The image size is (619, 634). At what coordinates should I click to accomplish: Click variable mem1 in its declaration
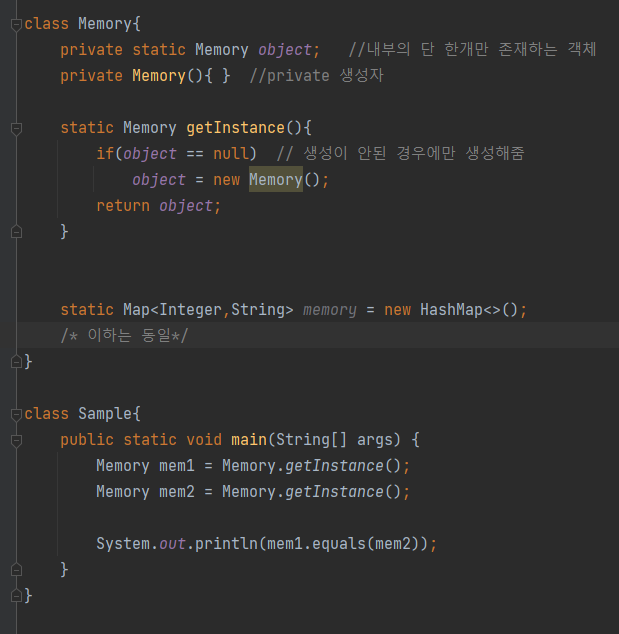[x=177, y=466]
